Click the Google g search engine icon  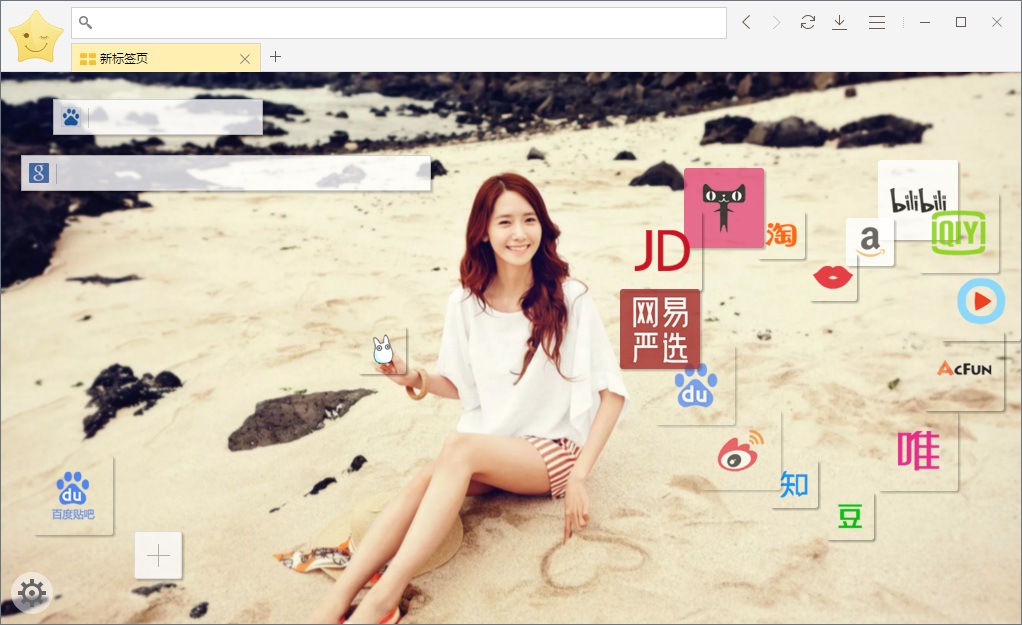[x=39, y=173]
